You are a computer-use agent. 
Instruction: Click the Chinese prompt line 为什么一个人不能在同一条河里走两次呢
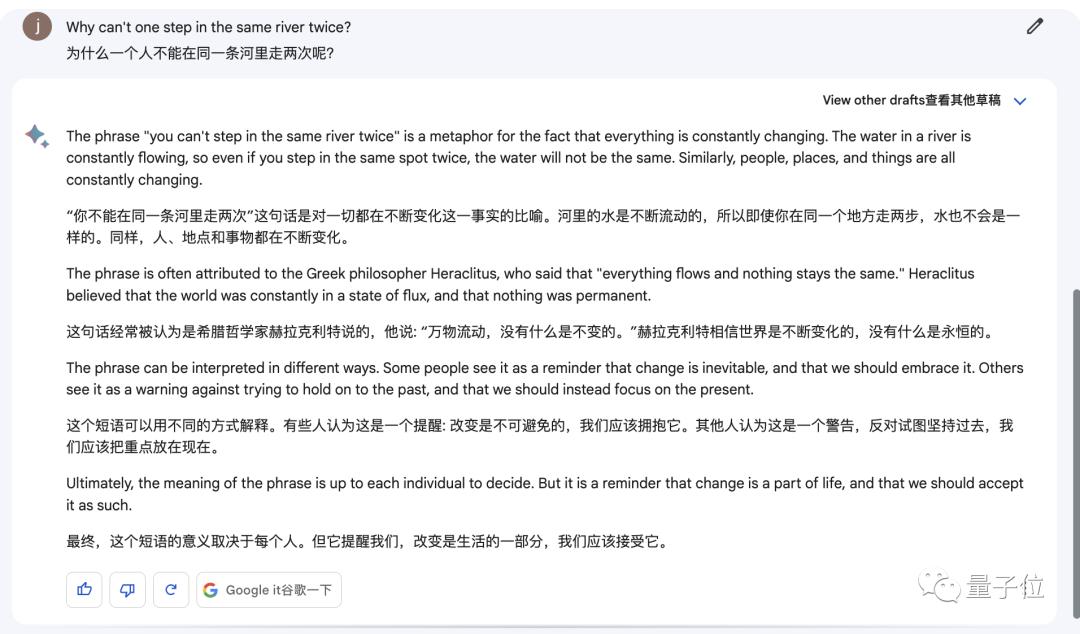click(200, 53)
